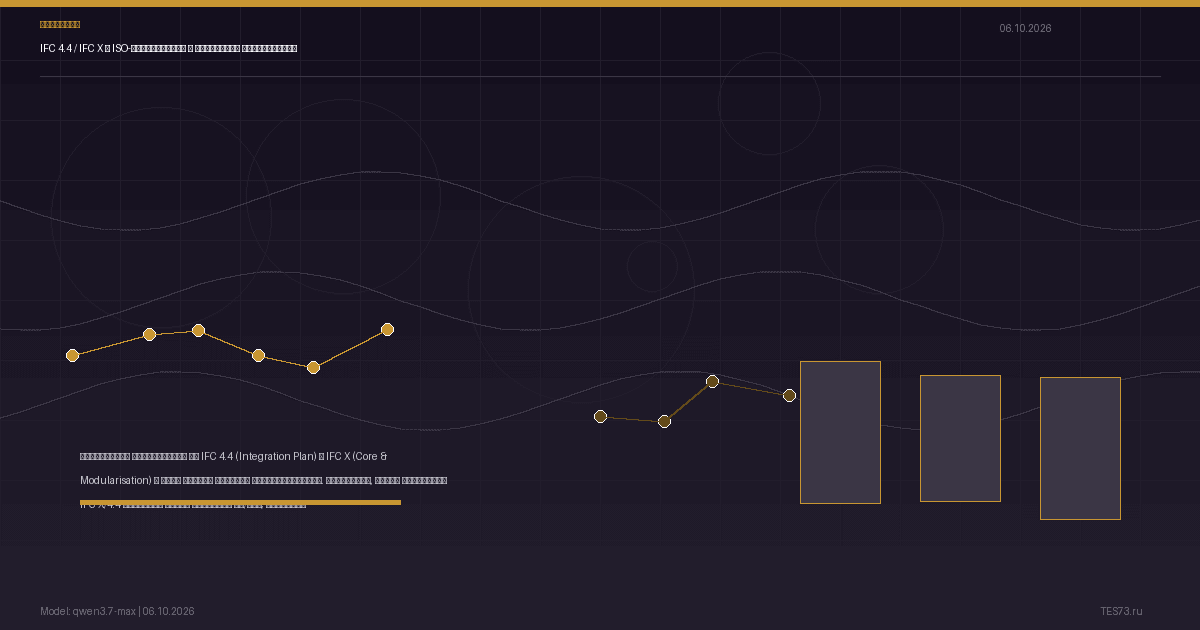This screenshot has height=630, width=1200.
Task: Click the footer text 'Model: qwen3.7-max'
Action: pos(88,611)
